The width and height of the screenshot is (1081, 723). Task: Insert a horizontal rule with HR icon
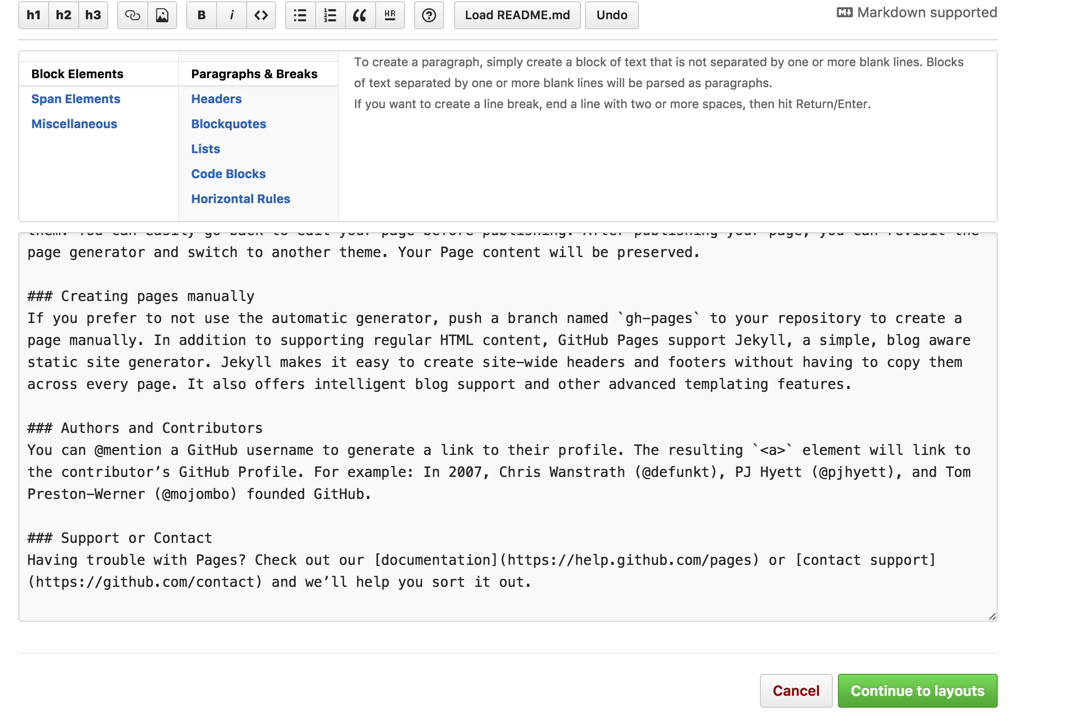point(390,15)
